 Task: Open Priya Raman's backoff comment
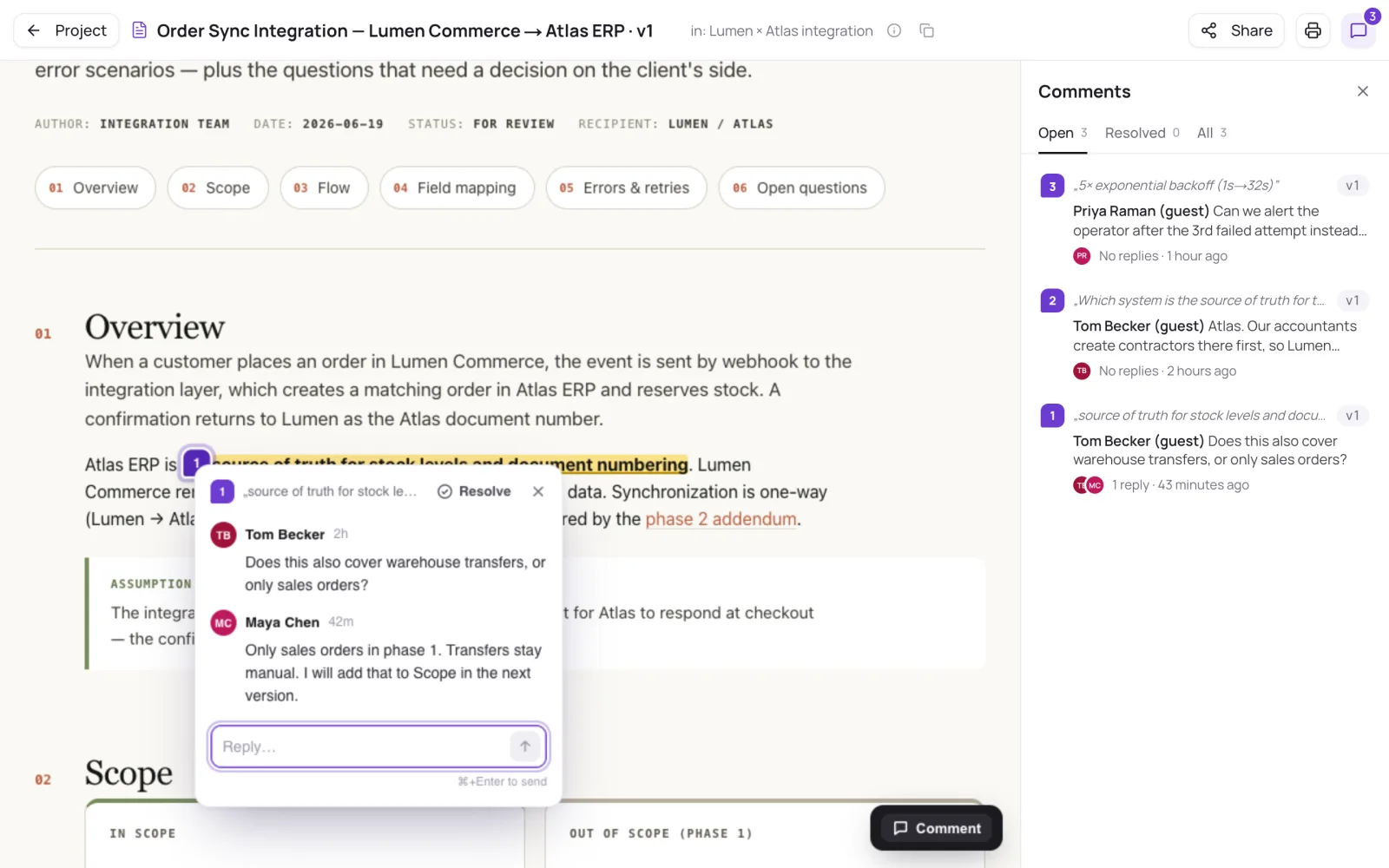click(x=1204, y=220)
